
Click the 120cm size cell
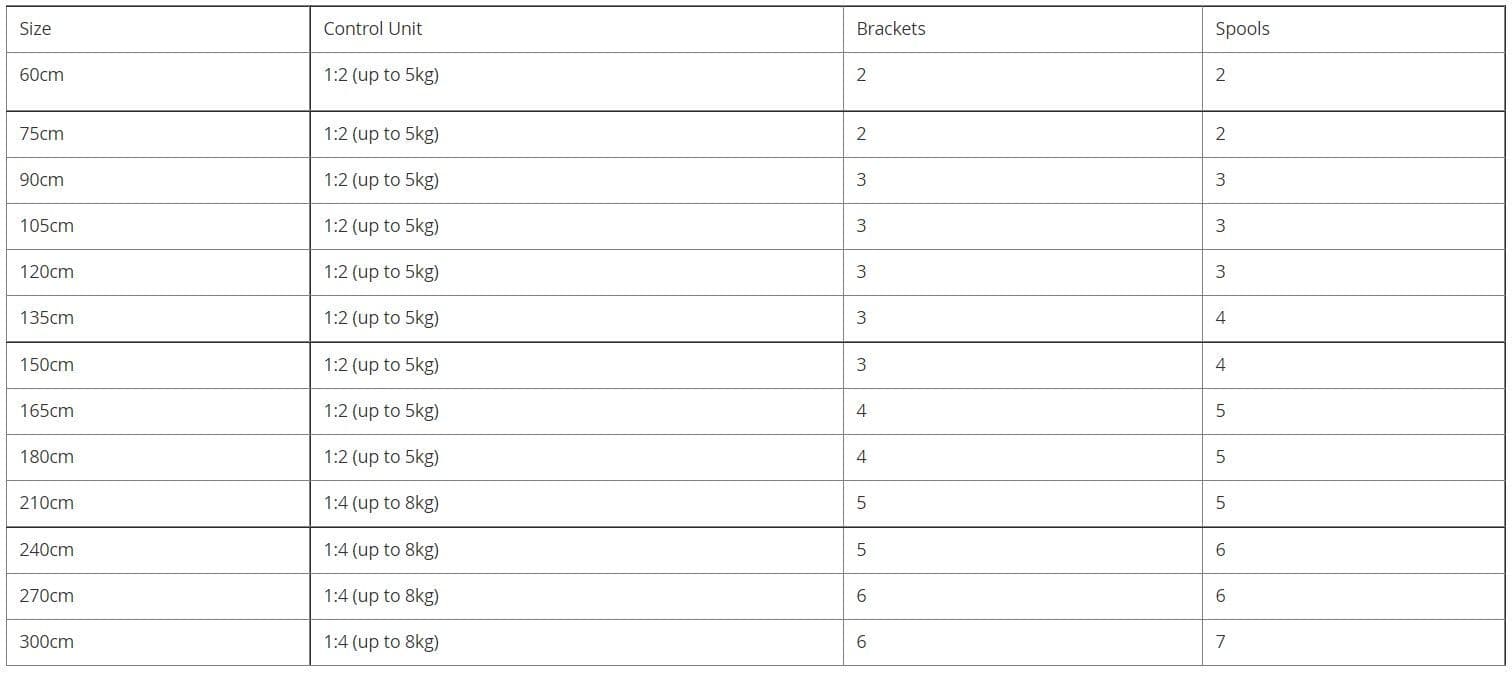[46, 272]
